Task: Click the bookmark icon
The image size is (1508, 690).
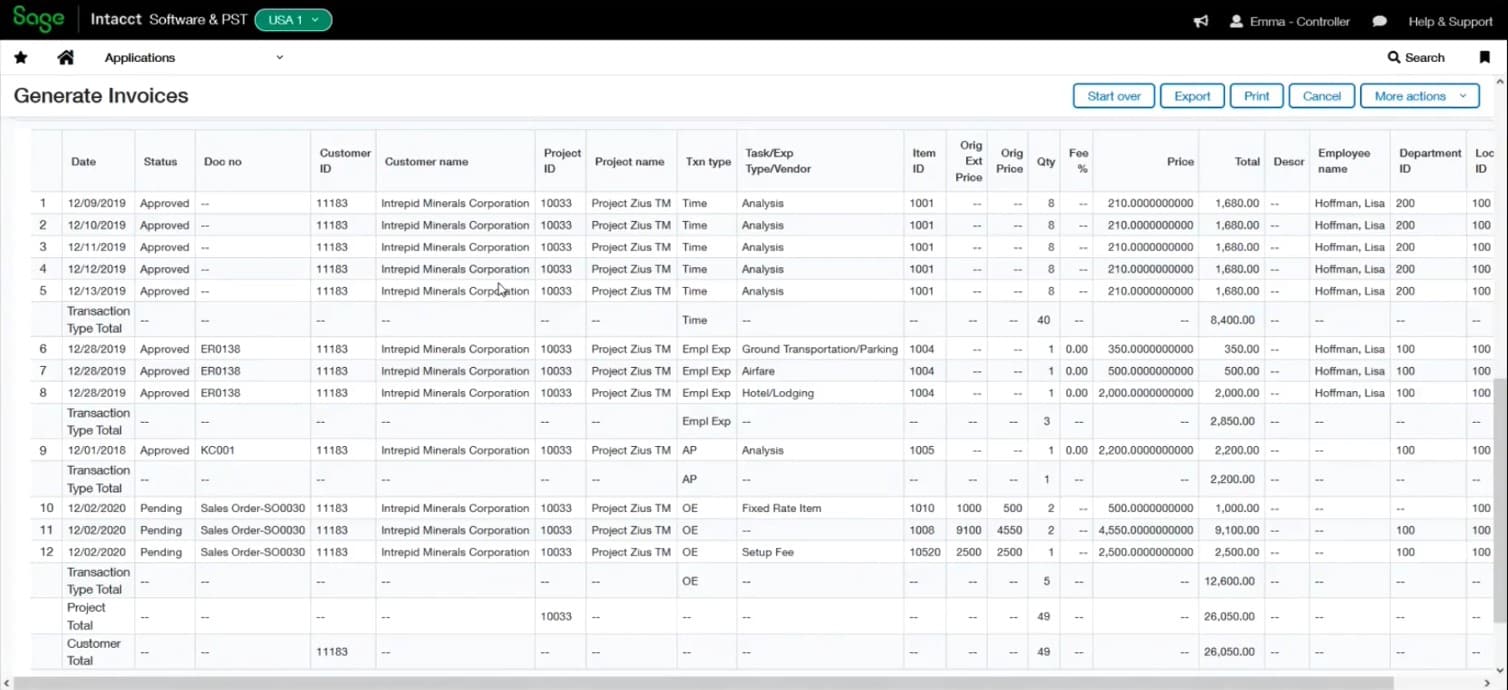Action: coord(1484,58)
